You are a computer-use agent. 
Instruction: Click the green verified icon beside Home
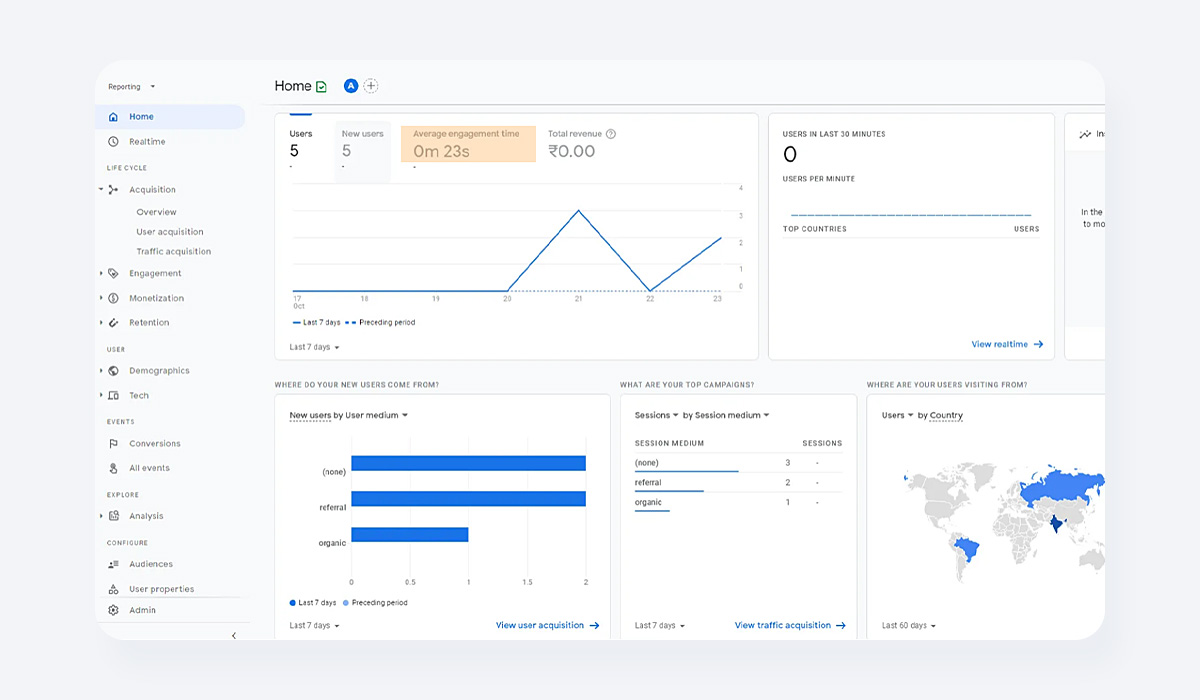321,87
